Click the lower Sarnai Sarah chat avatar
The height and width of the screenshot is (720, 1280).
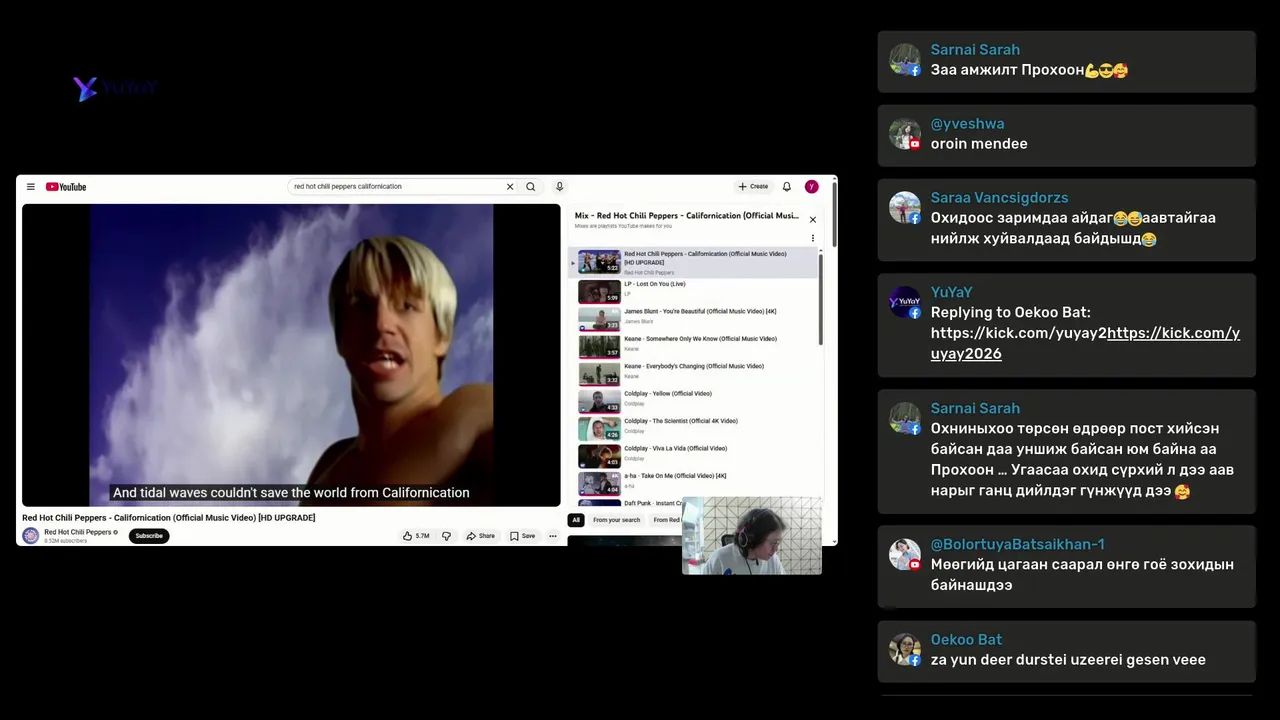905,418
